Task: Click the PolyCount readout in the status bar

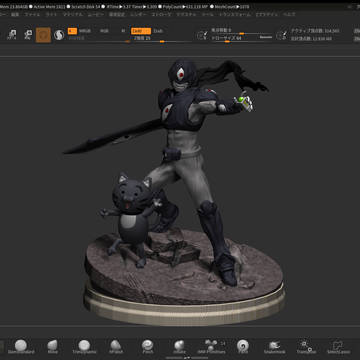Action: click(186, 6)
